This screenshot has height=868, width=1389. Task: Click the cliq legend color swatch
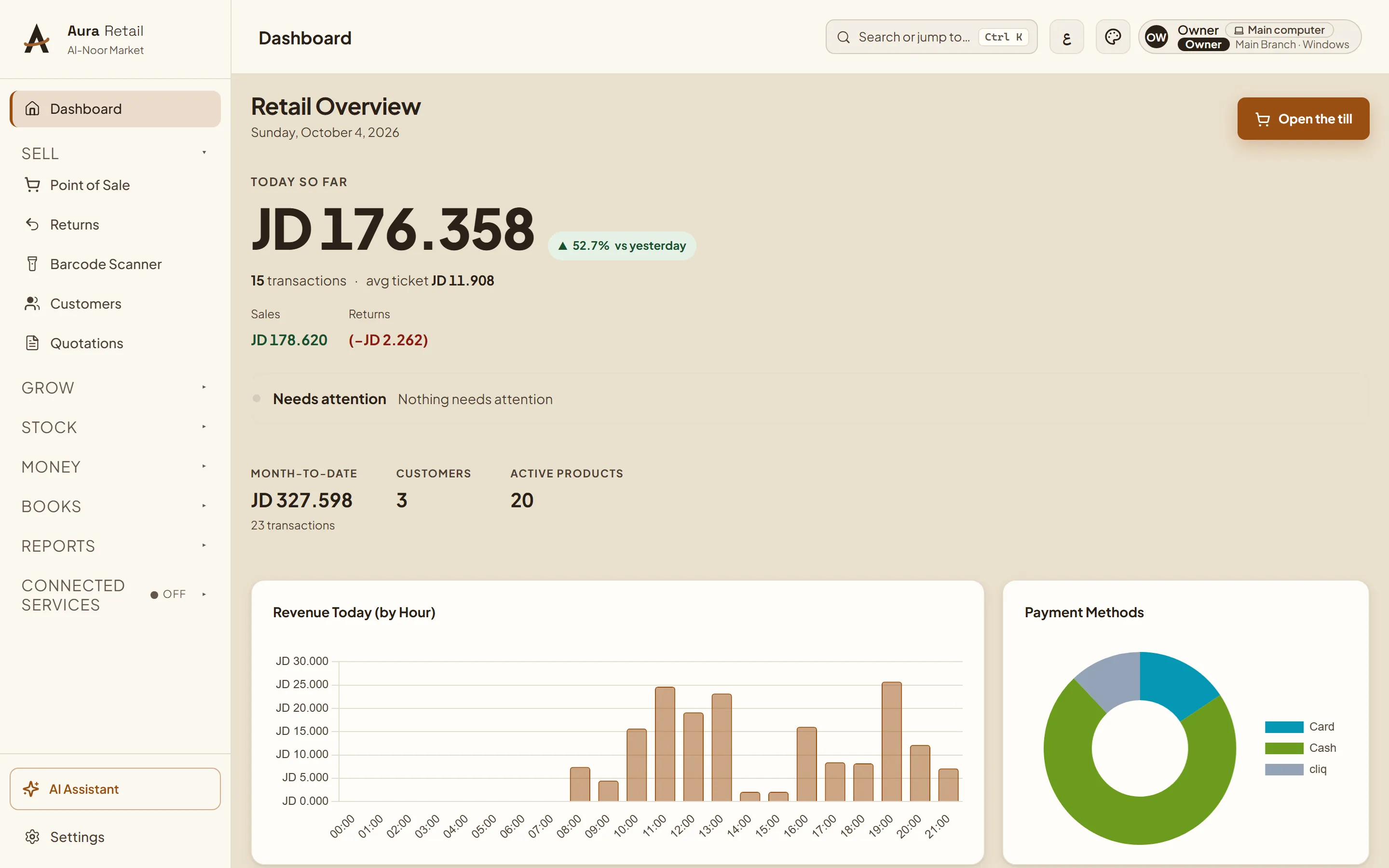[1284, 770]
